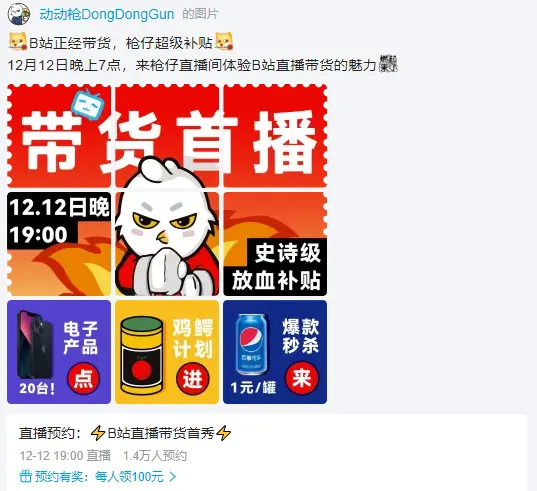Image resolution: width=537 pixels, height=491 pixels.
Task: Click the lightning icon before B站直播带货首秀
Action: [x=98, y=433]
